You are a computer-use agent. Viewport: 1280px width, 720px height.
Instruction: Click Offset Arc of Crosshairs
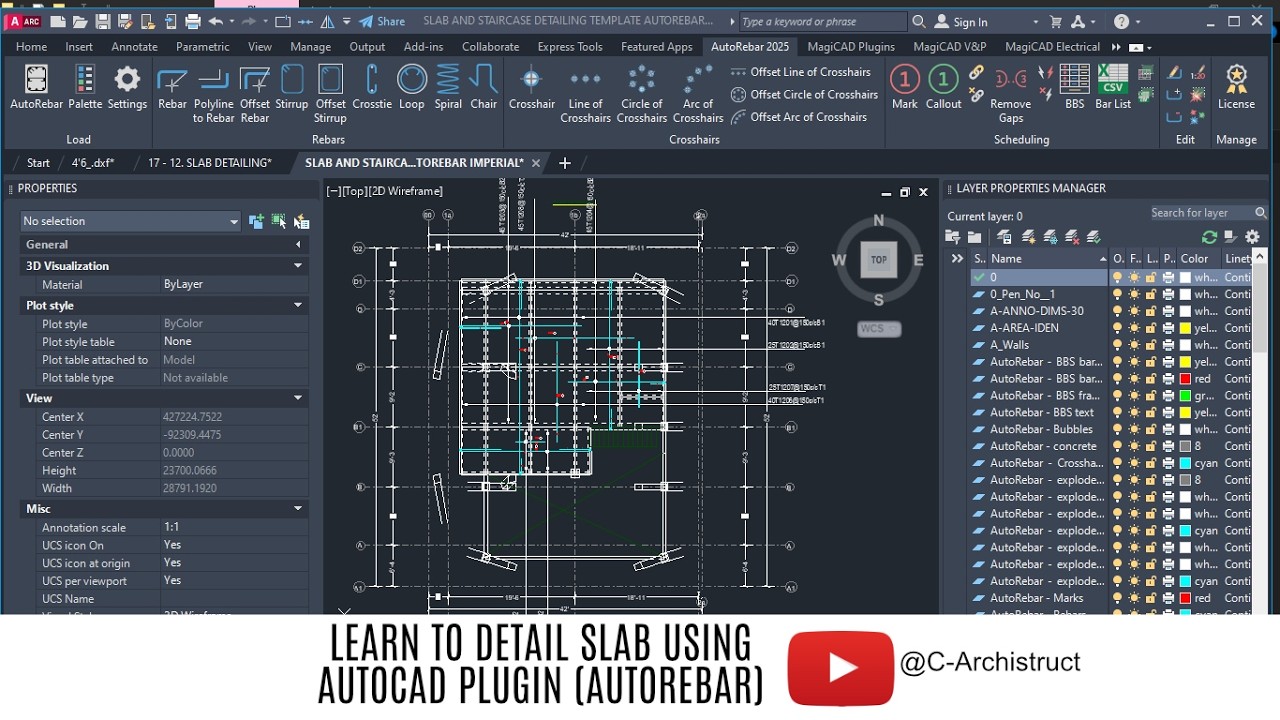coord(798,117)
